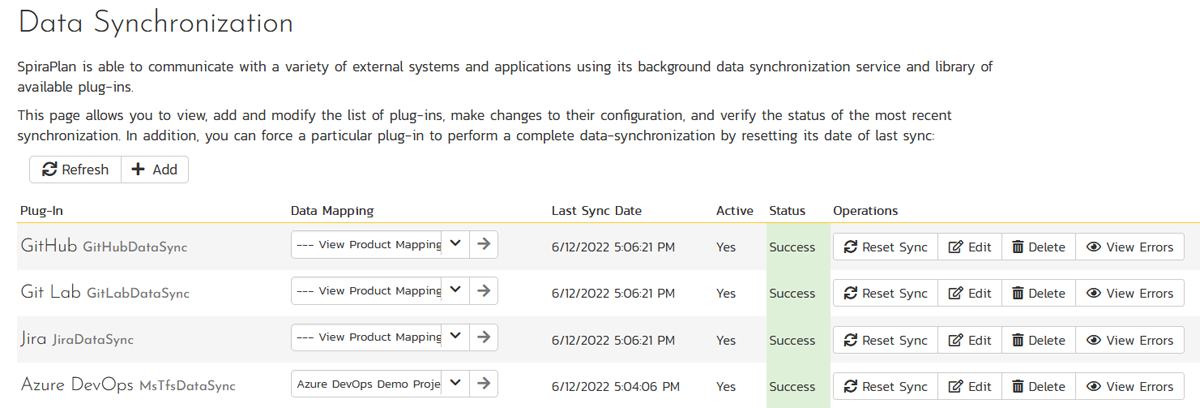Delete the GitHub plug-in
The width and height of the screenshot is (1200, 408).
pyautogui.click(x=1038, y=247)
